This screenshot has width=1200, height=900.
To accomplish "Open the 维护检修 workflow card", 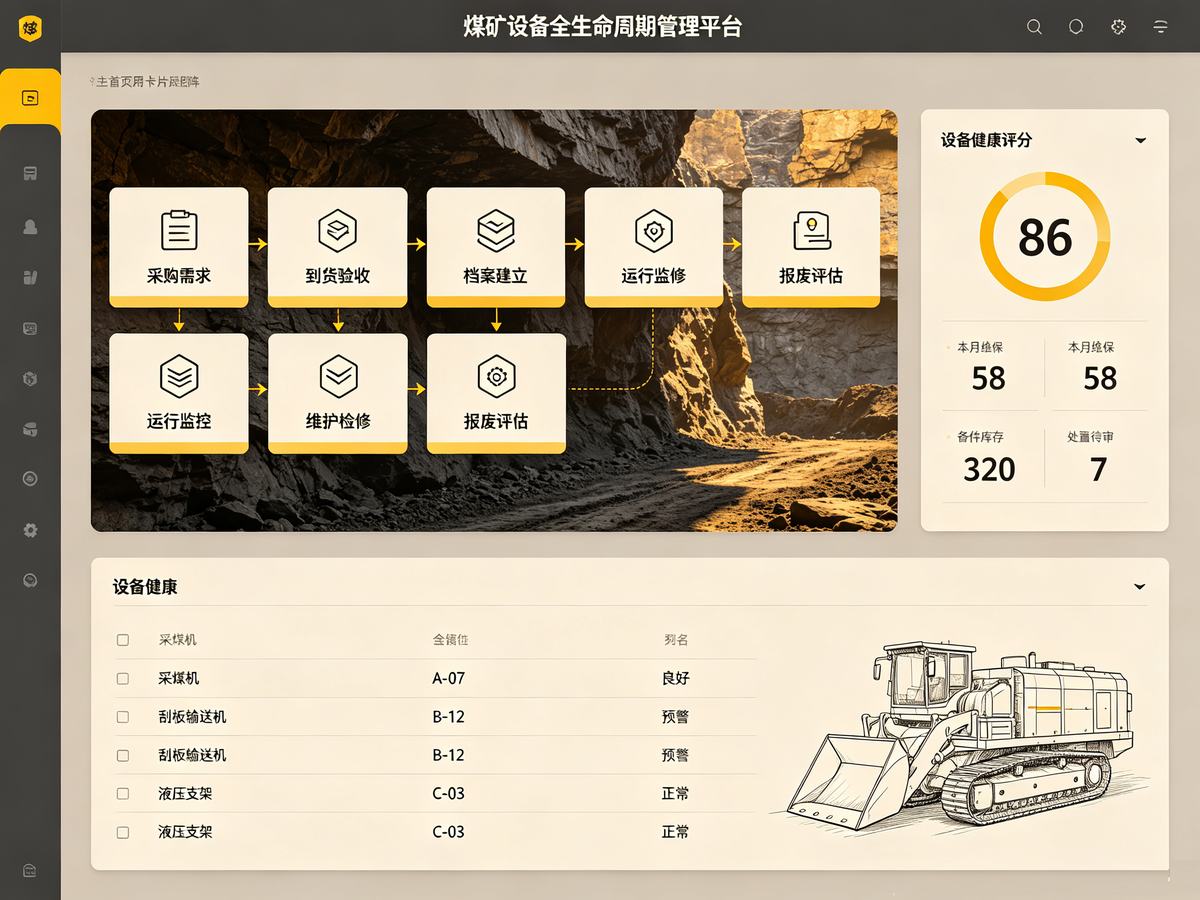I will 338,393.
